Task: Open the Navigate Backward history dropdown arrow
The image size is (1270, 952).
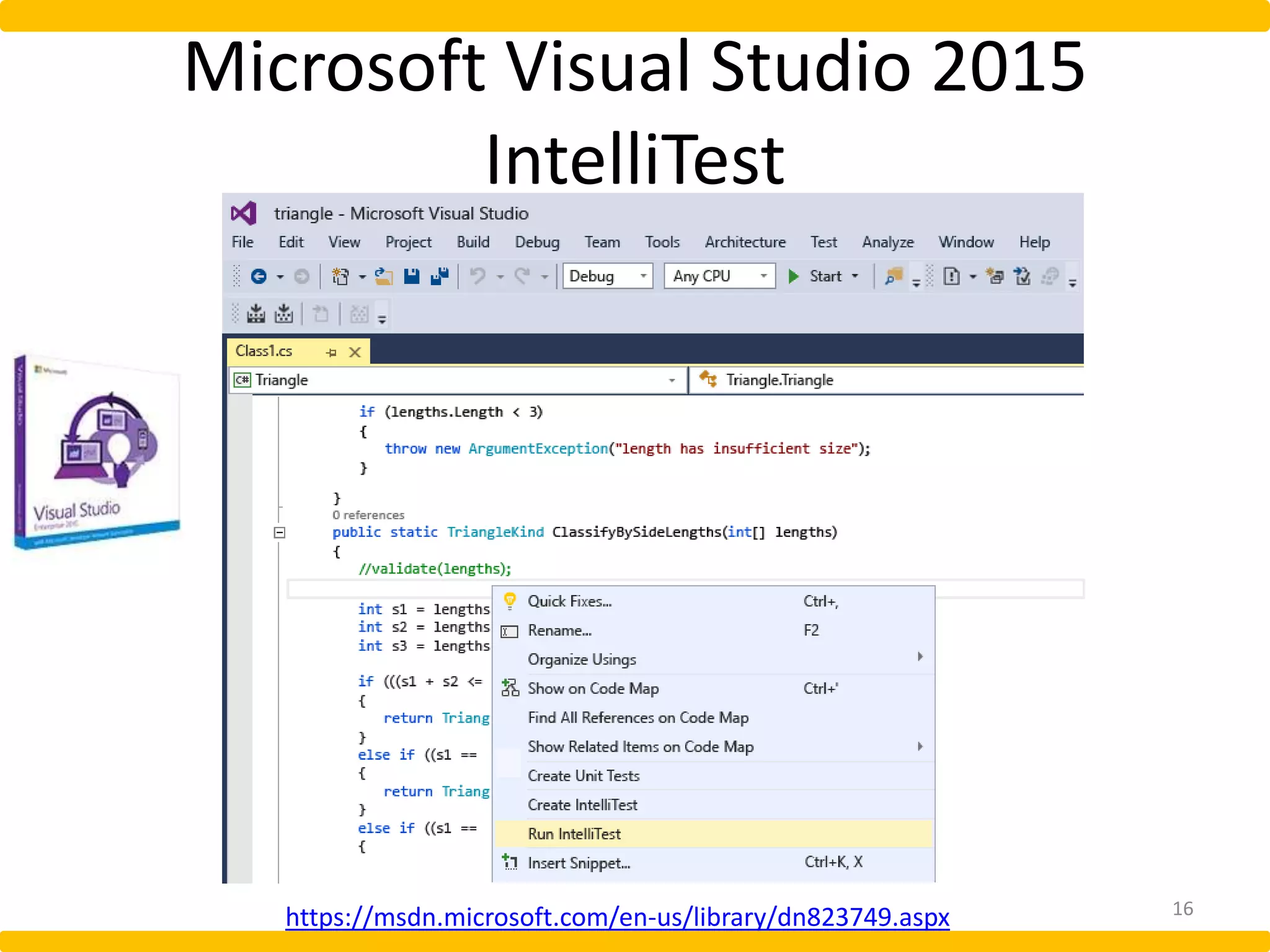Action: (280, 277)
